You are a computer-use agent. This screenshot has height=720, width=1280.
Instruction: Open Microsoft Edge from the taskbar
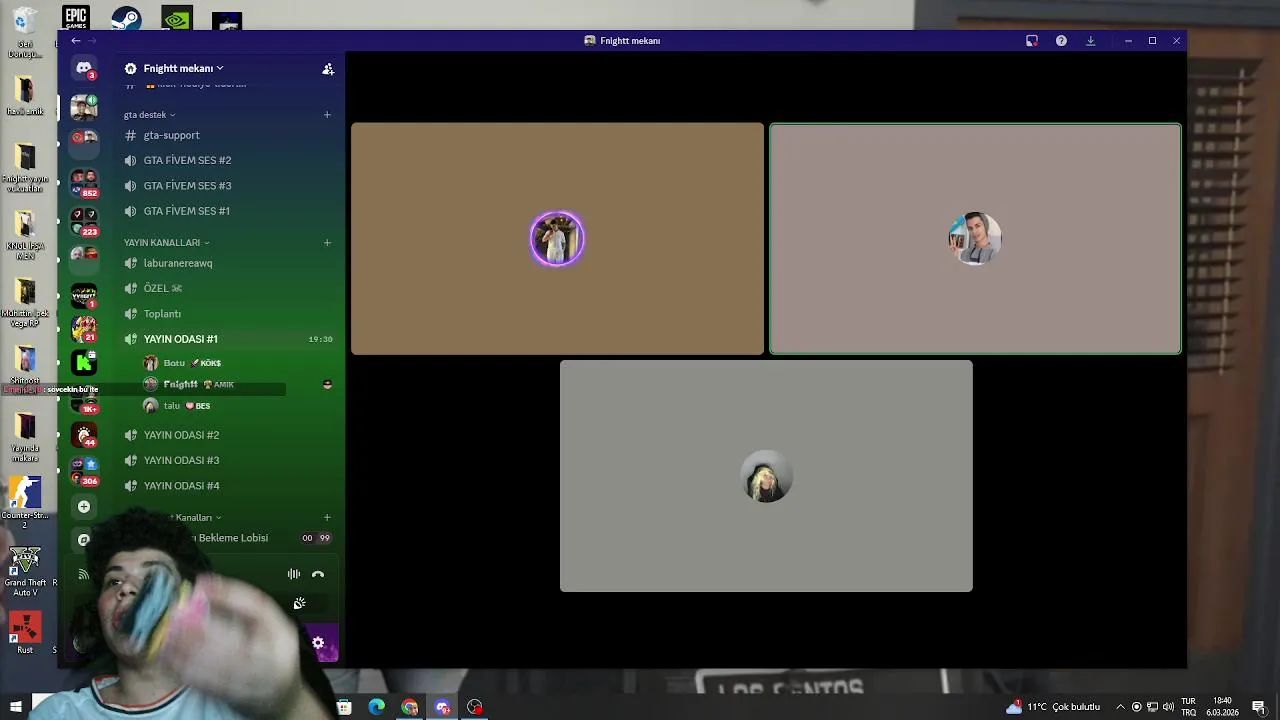tap(377, 707)
